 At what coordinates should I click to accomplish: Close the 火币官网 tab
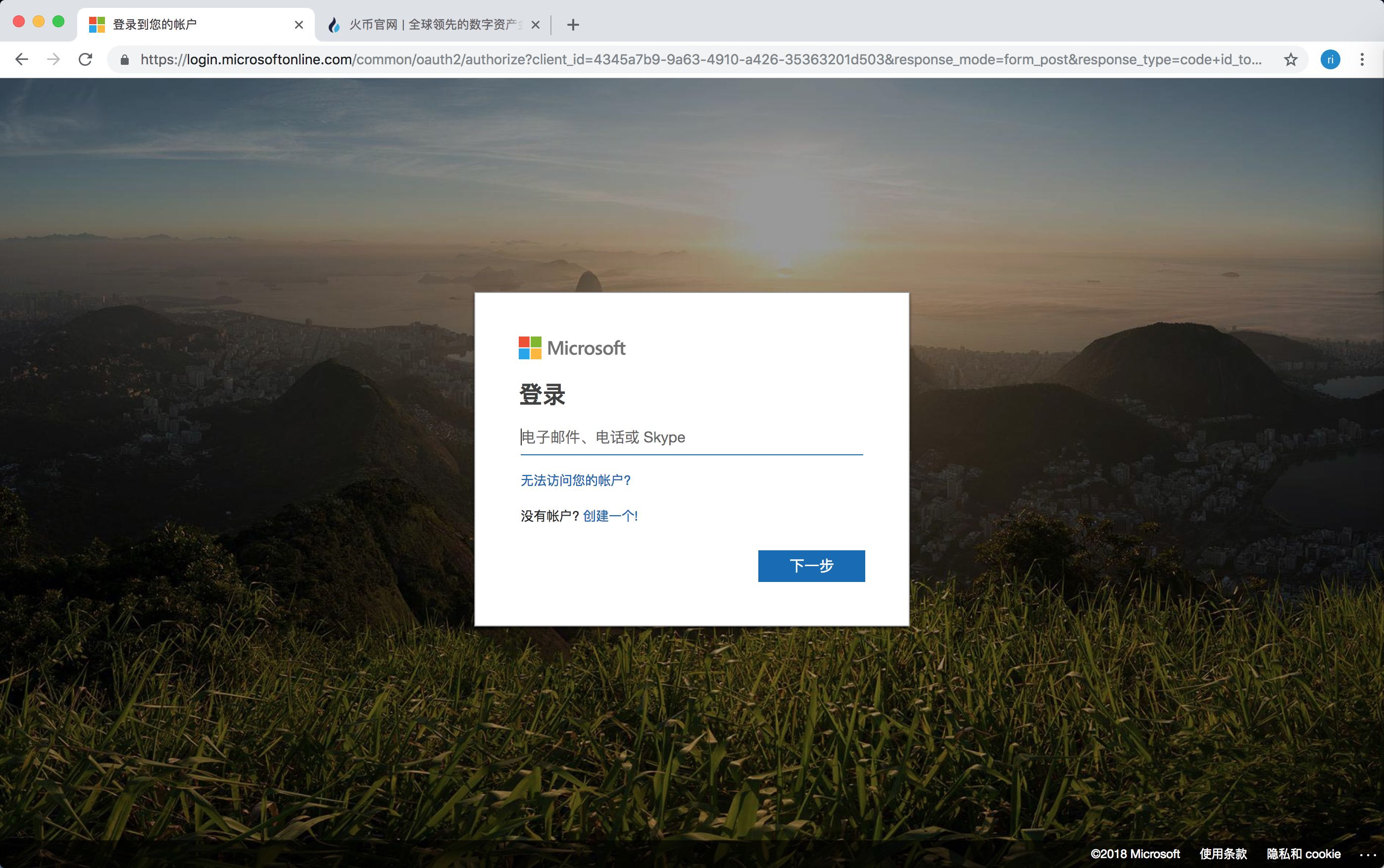(x=535, y=25)
